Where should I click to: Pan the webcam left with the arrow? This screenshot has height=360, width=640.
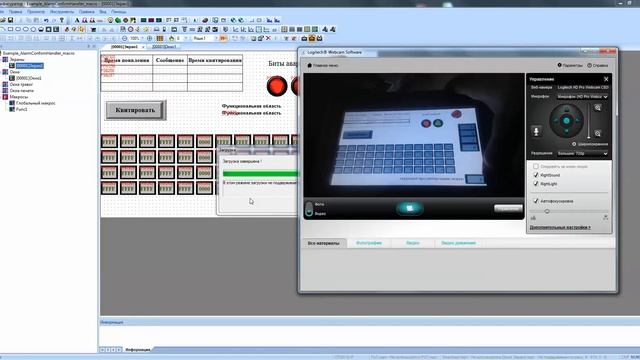point(555,120)
